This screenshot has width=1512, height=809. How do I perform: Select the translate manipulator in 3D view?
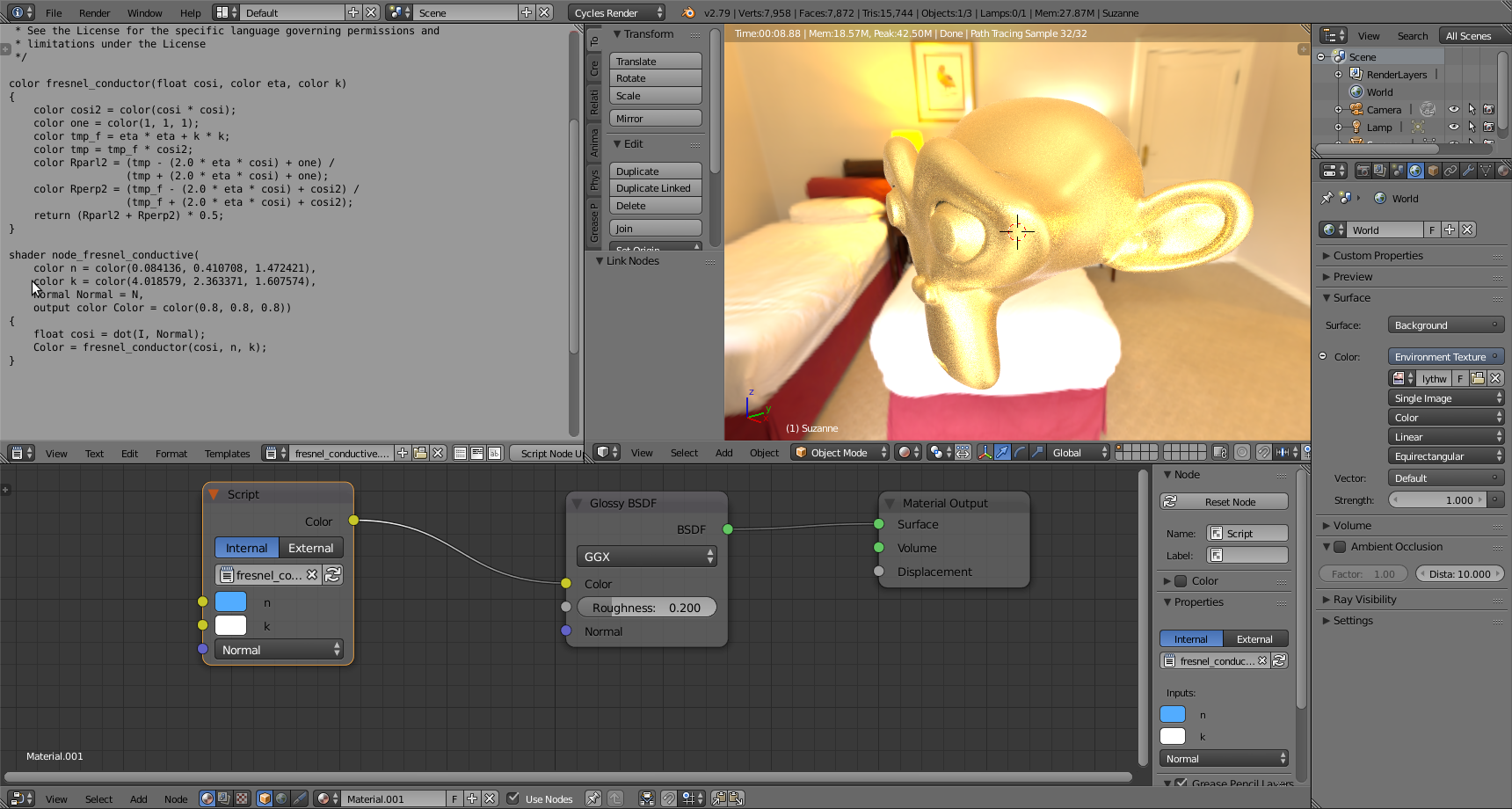tap(1002, 452)
